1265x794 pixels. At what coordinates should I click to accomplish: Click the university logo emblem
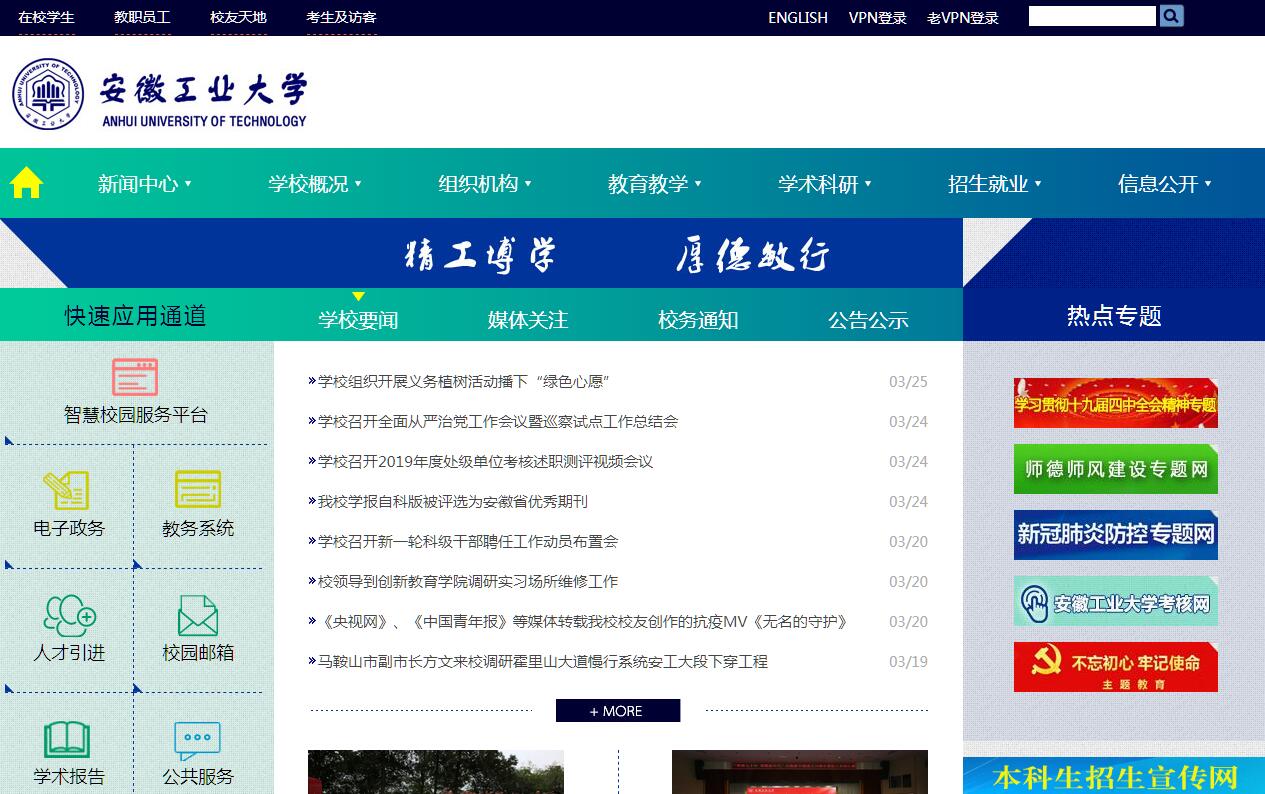[48, 94]
